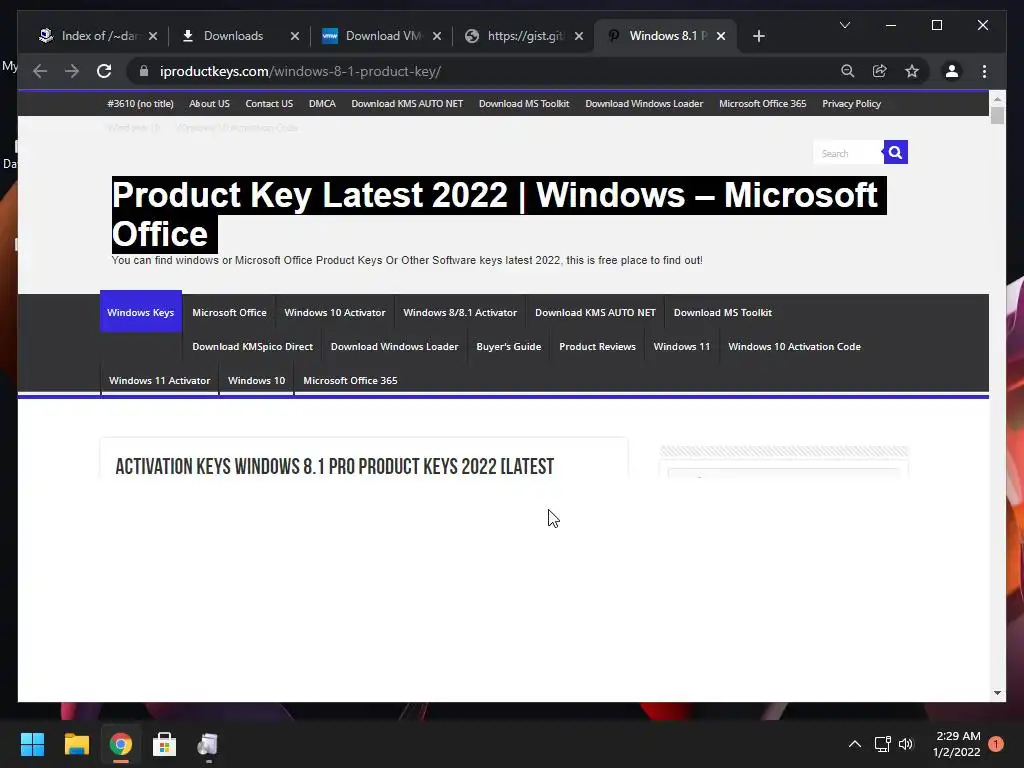
Task: Close the gist.github tab
Action: [579, 36]
